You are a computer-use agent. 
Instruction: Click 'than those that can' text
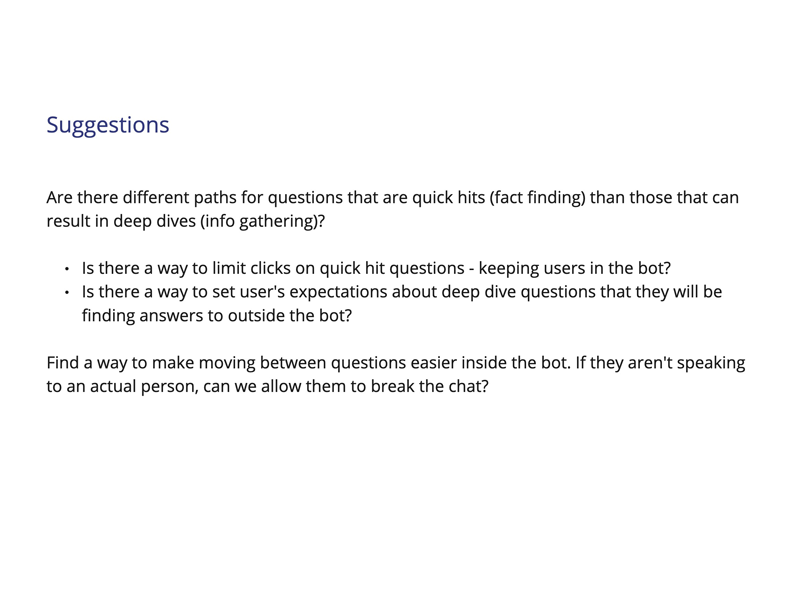pos(664,198)
